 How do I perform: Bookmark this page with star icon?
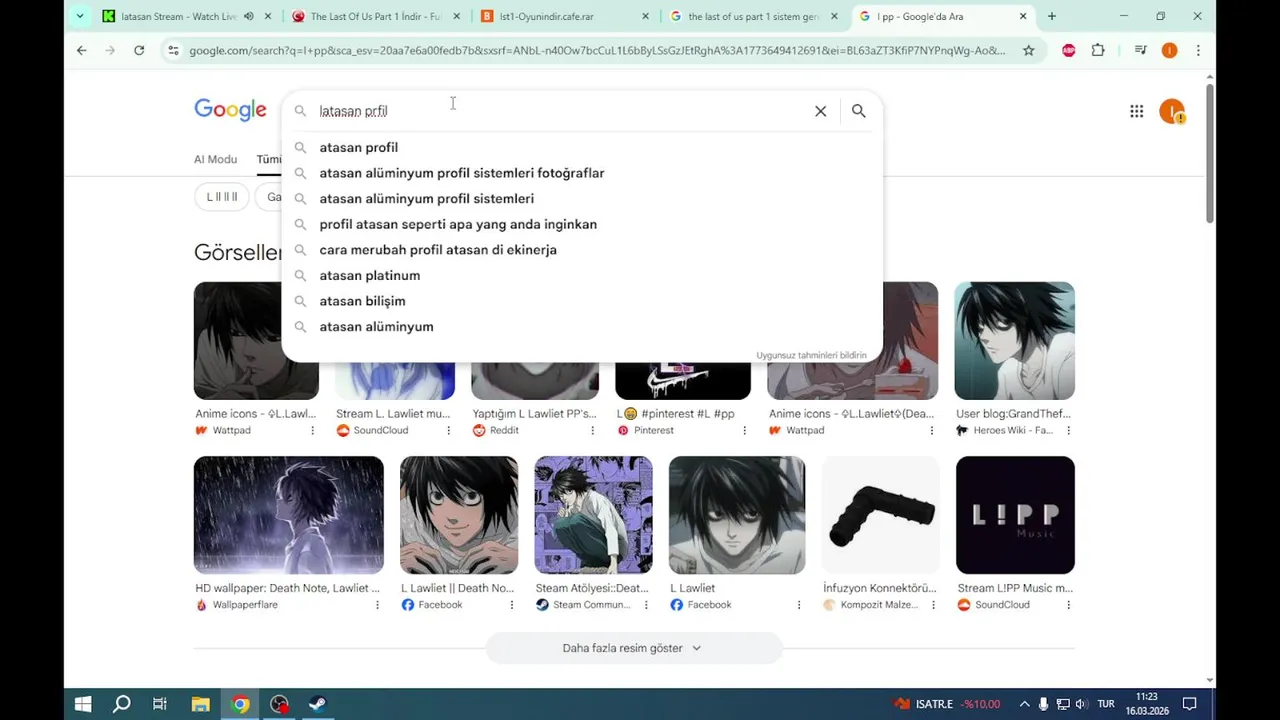tap(1028, 50)
